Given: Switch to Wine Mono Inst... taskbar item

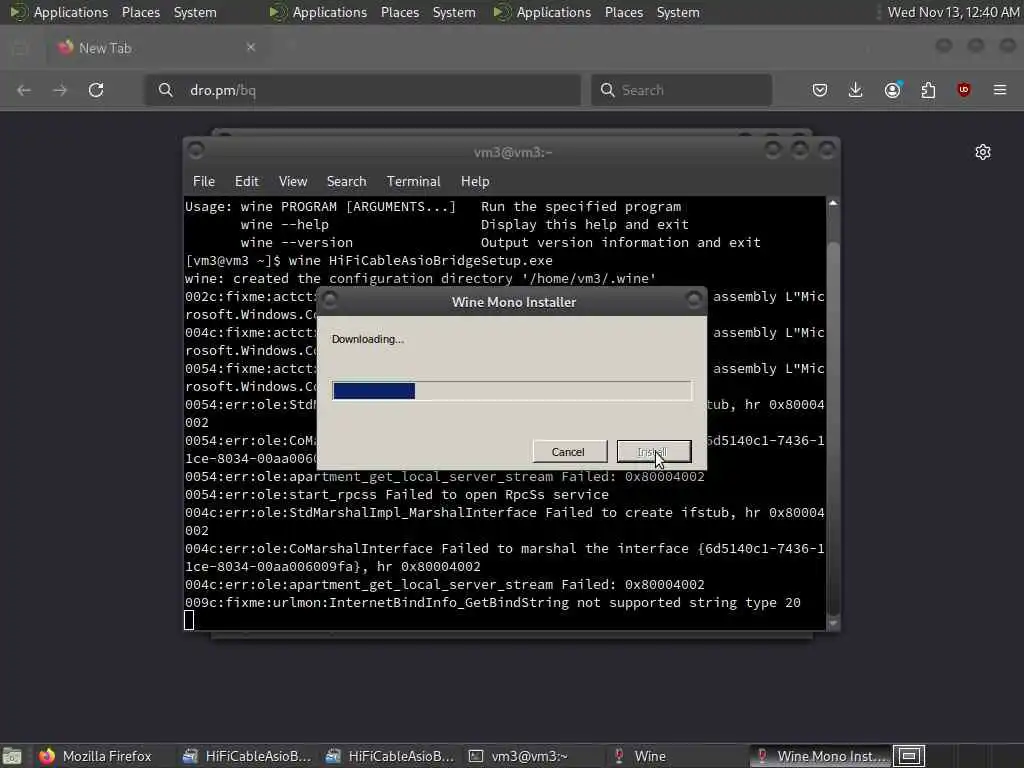Looking at the screenshot, I should 820,756.
